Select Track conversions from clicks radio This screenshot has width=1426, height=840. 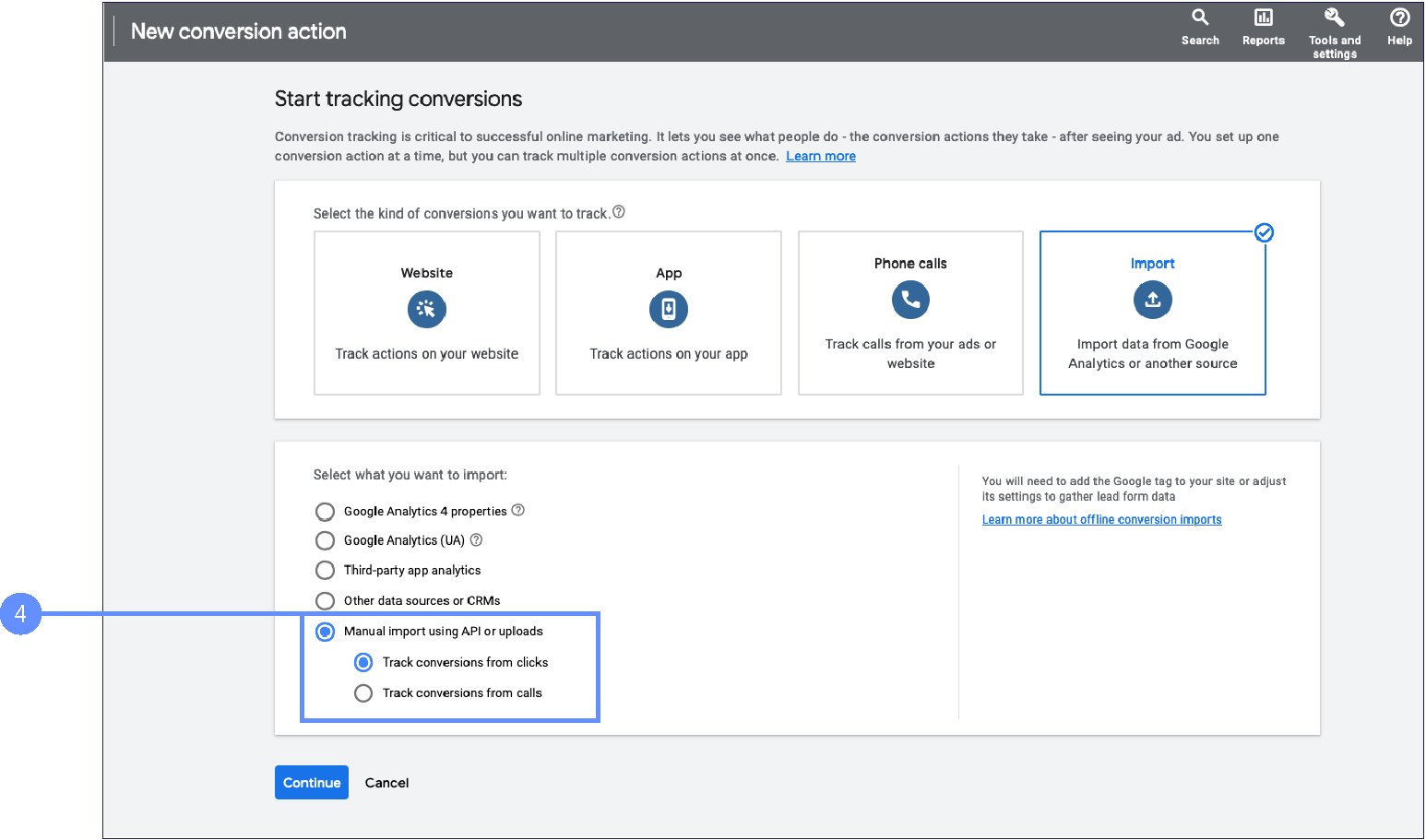(363, 663)
